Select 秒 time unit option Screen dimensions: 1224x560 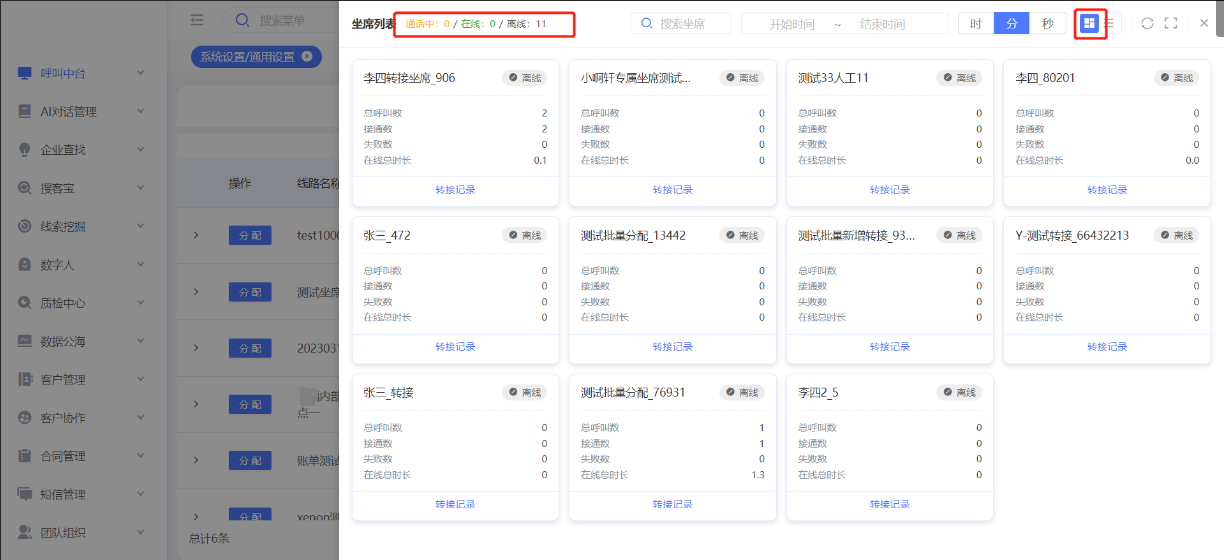tap(1047, 23)
